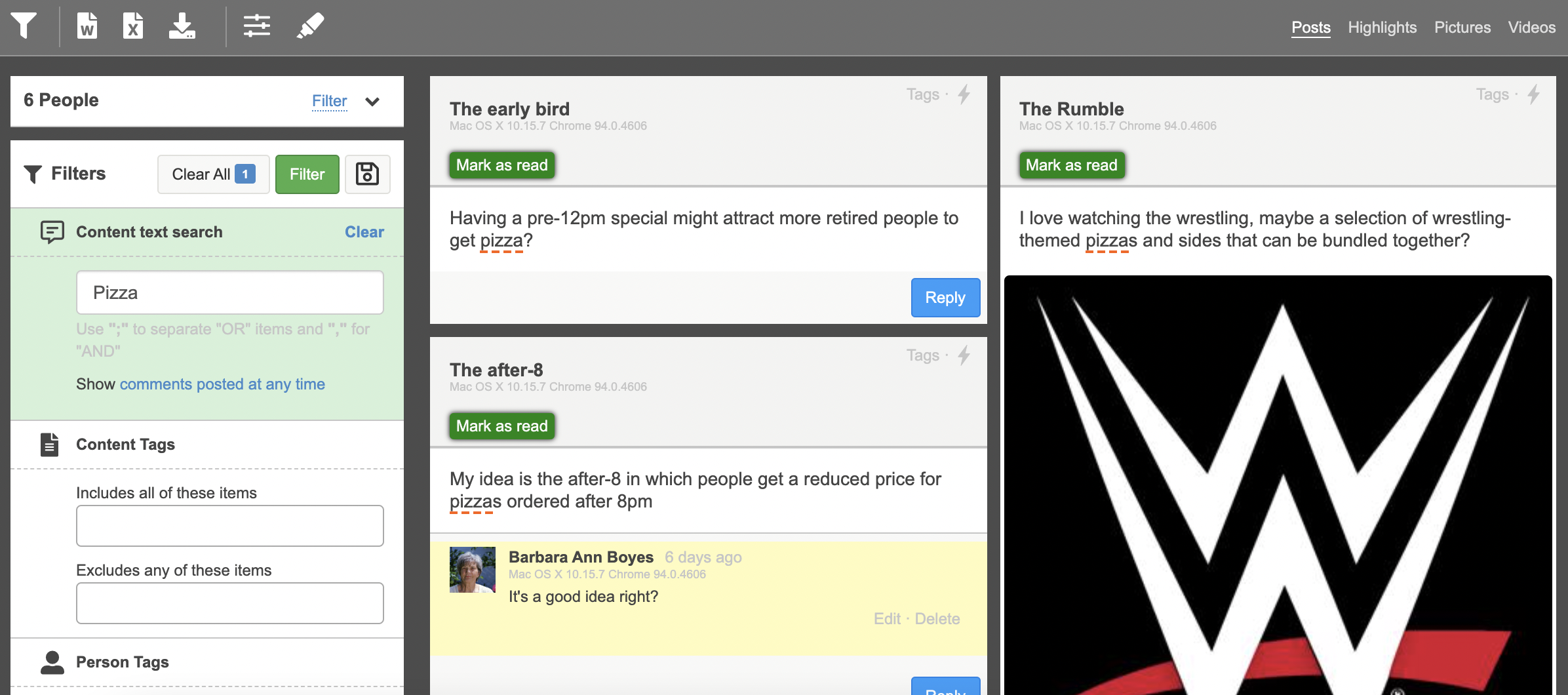Toggle Mark as read on The after-8
The image size is (1568, 695).
pos(501,426)
